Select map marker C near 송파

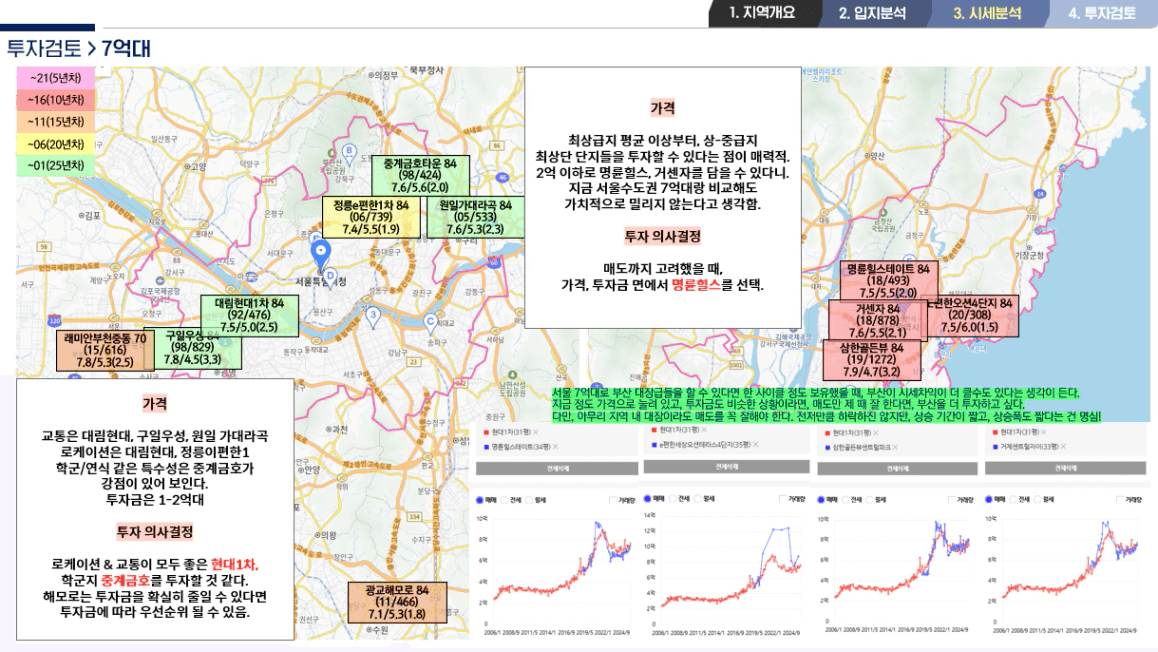(430, 321)
